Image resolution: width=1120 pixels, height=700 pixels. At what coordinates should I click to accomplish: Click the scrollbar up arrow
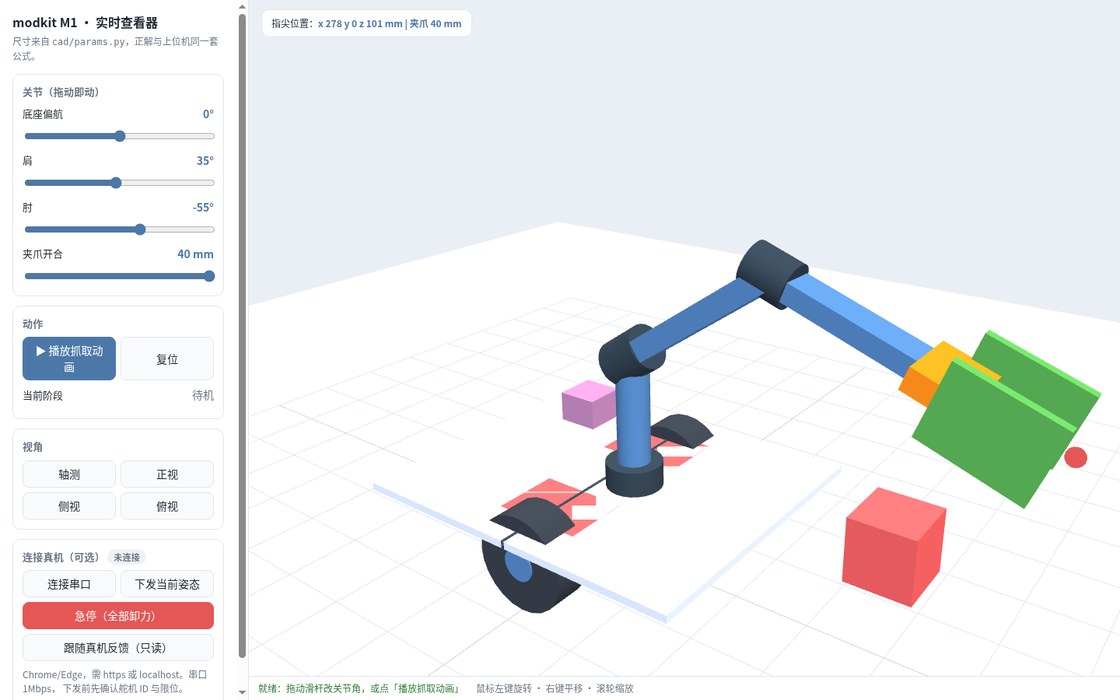(242, 6)
